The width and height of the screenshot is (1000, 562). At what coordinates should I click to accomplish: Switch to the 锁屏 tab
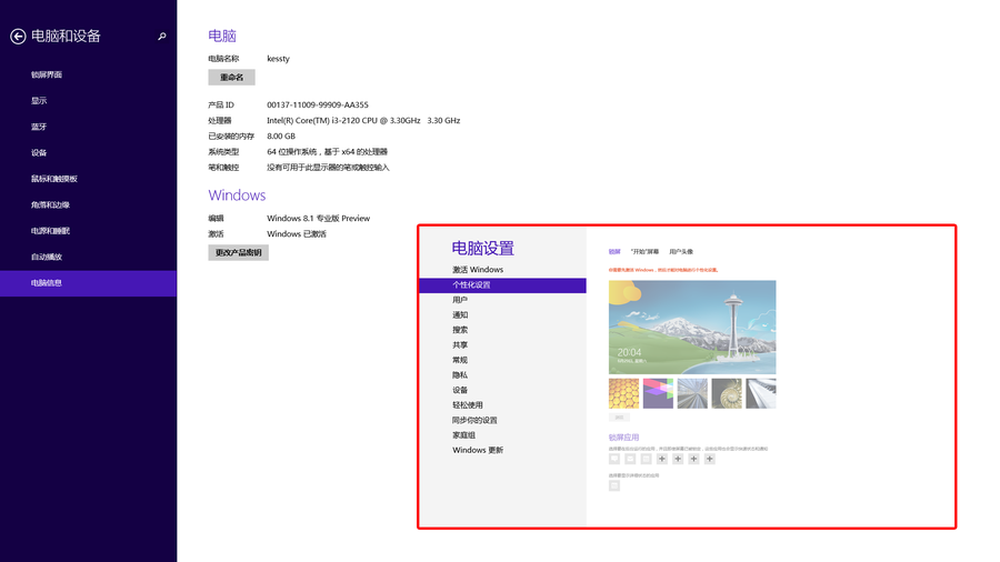[614, 252]
